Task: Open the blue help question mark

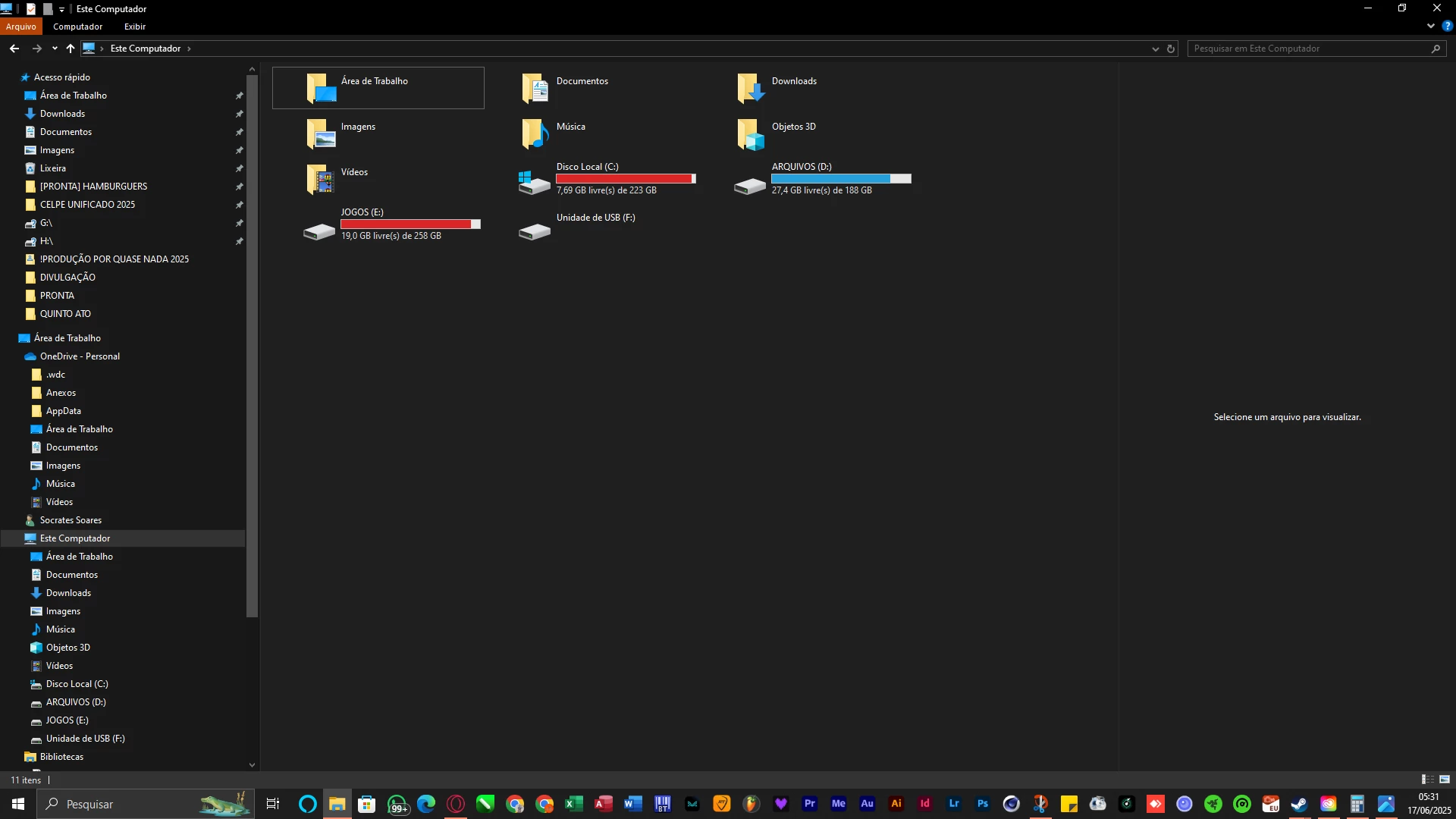Action: click(1447, 26)
